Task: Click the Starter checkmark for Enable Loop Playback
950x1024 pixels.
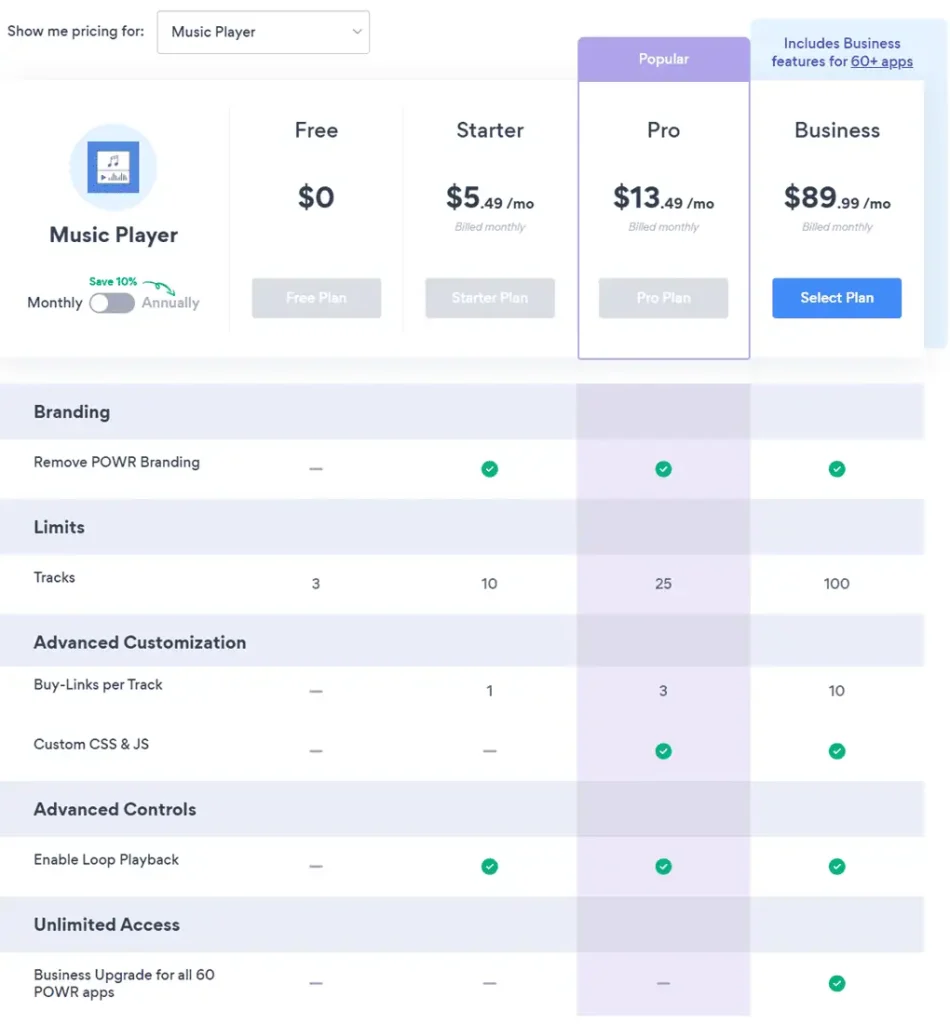Action: [489, 866]
